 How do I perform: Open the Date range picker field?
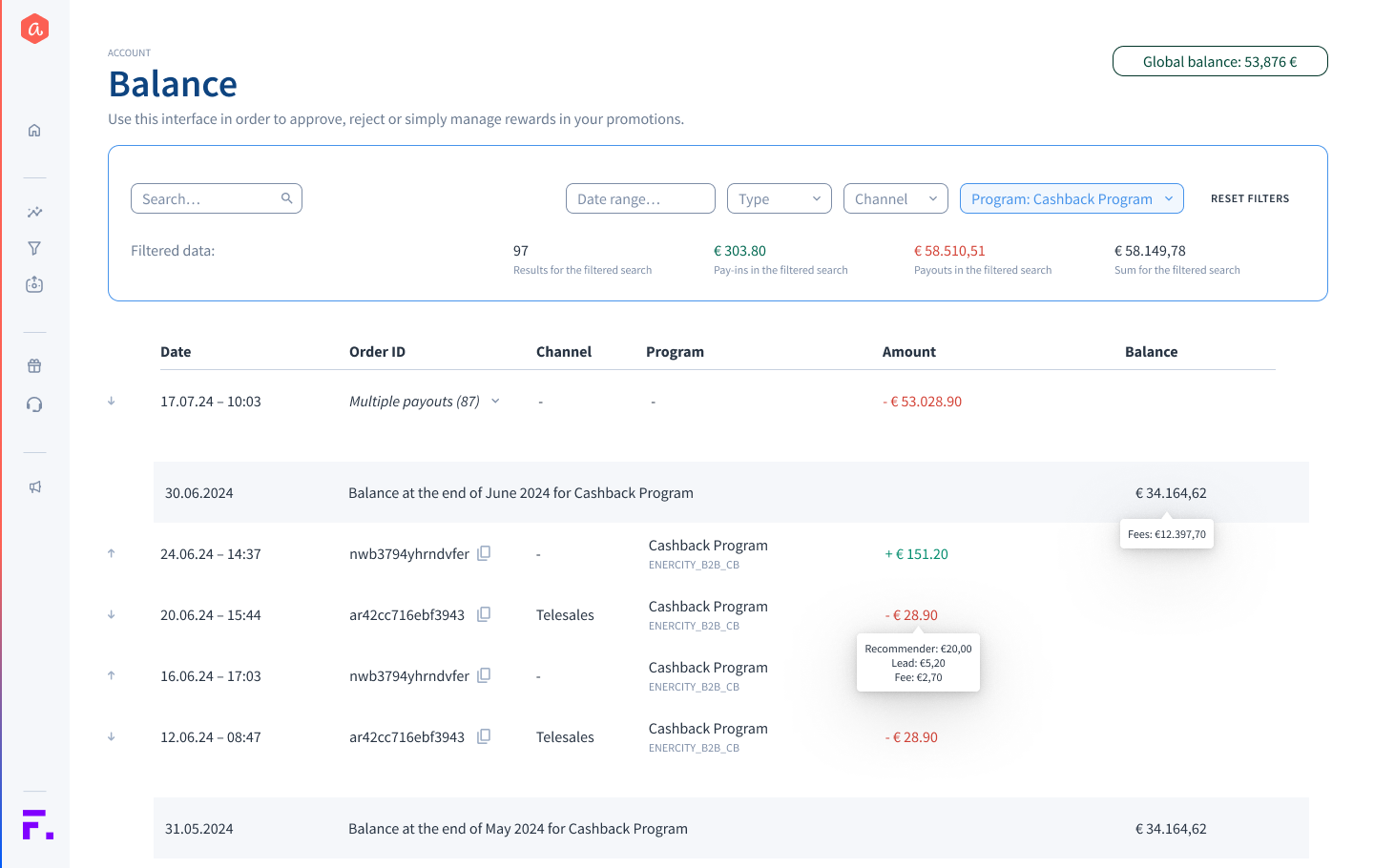click(x=639, y=198)
